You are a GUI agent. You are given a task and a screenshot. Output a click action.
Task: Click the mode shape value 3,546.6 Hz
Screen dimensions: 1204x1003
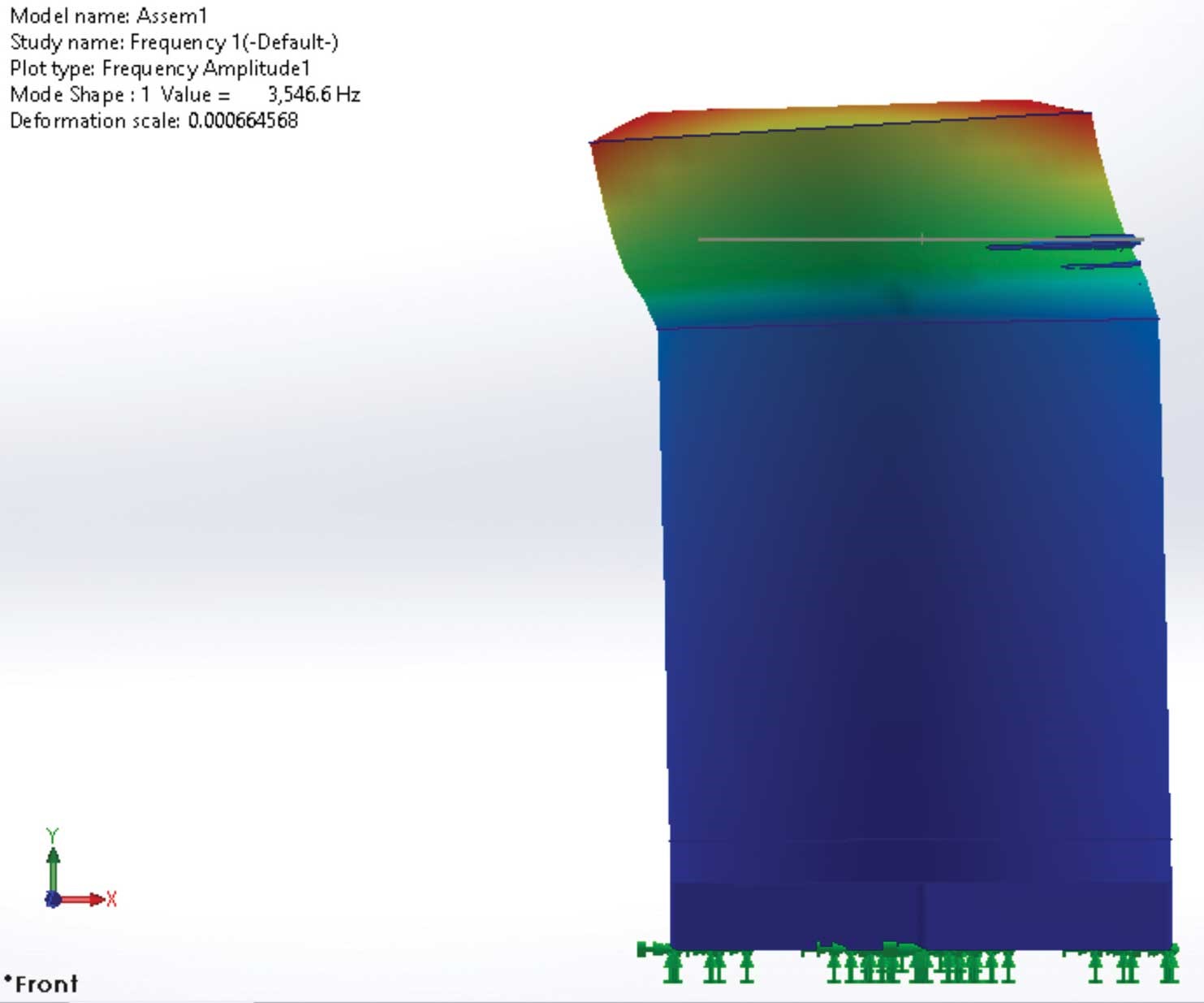[x=313, y=94]
